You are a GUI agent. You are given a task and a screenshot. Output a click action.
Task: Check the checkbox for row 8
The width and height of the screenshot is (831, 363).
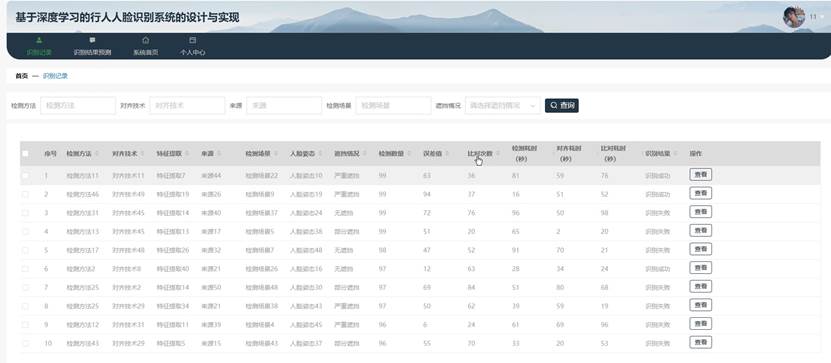[25, 306]
